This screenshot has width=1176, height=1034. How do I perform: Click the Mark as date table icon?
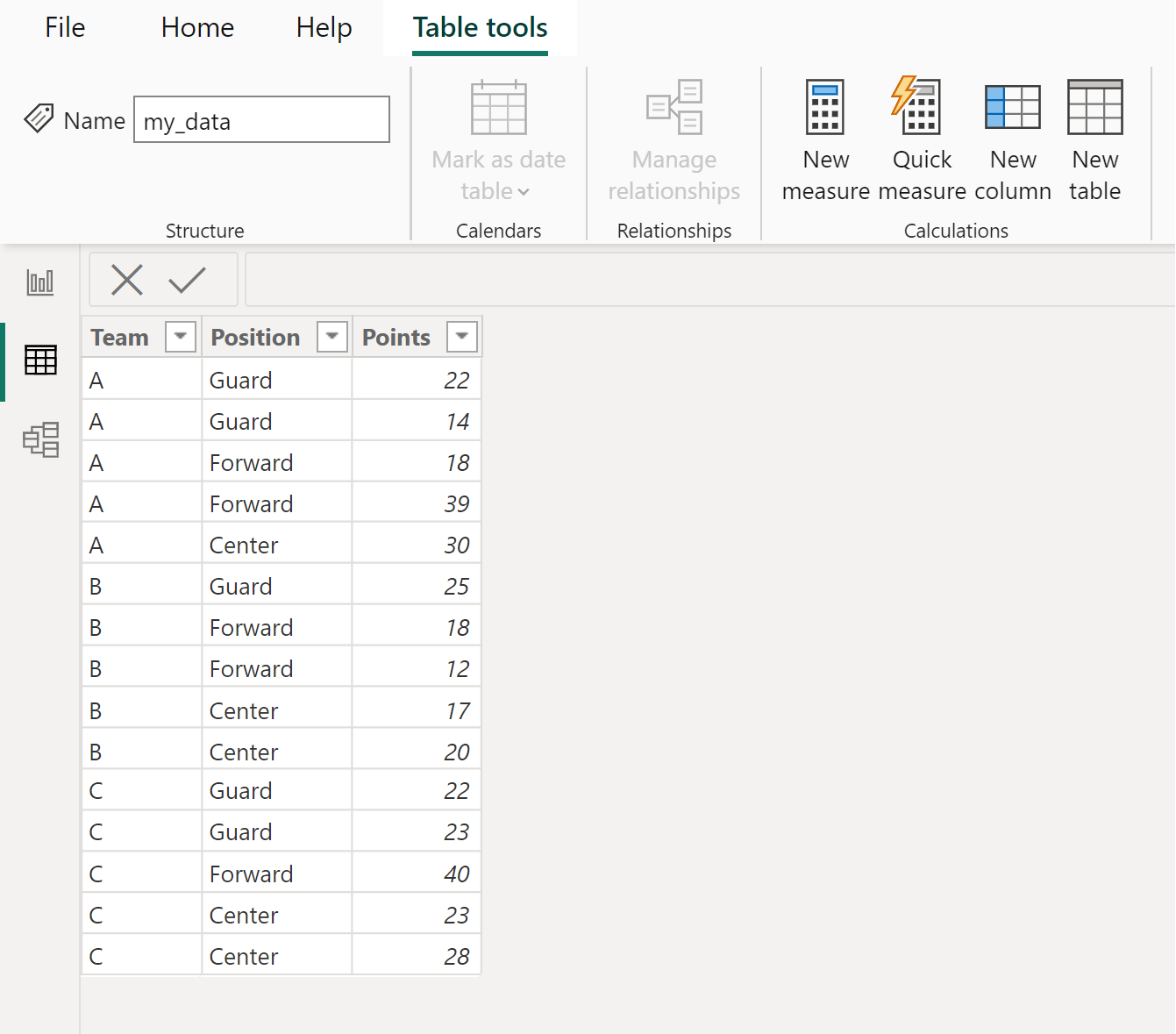tap(498, 107)
